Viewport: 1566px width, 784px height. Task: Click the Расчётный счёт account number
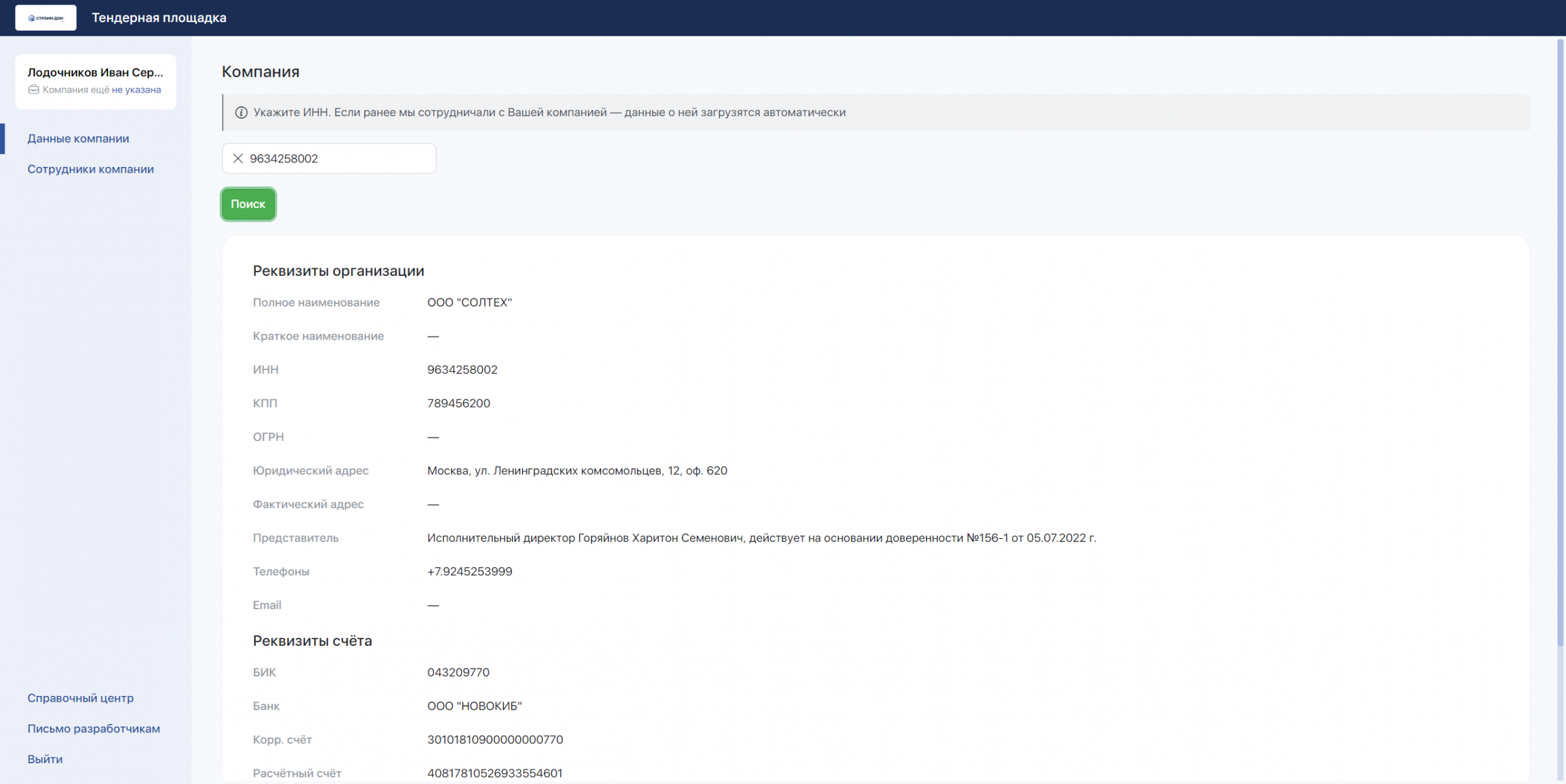coord(494,773)
